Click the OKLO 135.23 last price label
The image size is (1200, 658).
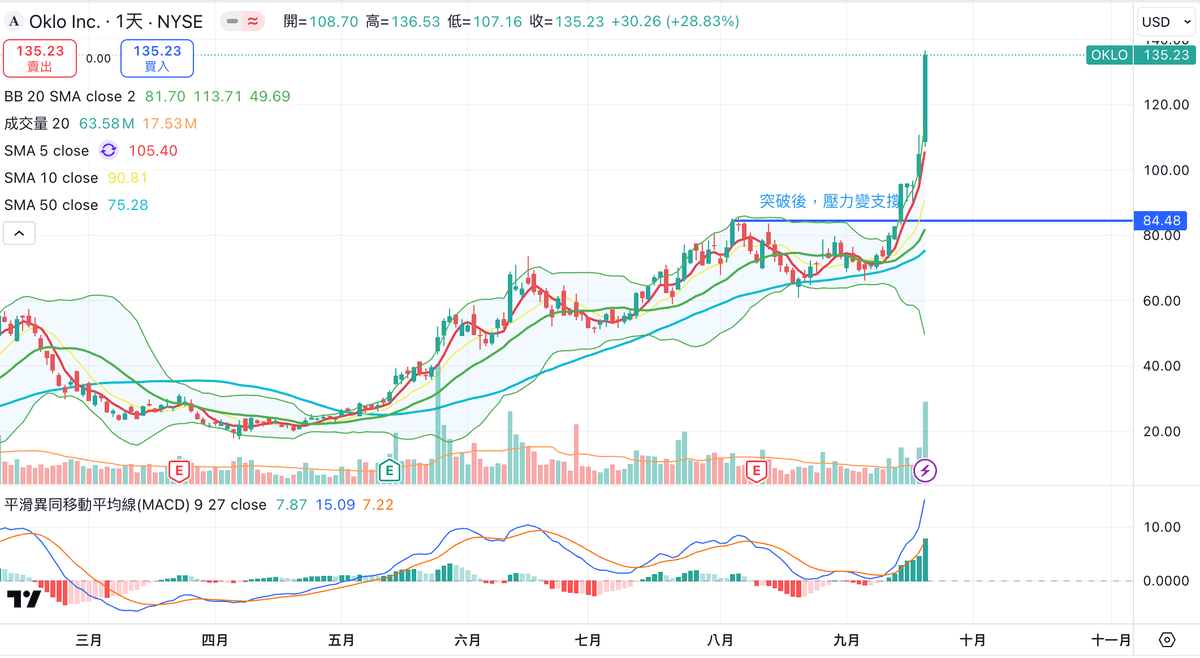coord(1140,55)
